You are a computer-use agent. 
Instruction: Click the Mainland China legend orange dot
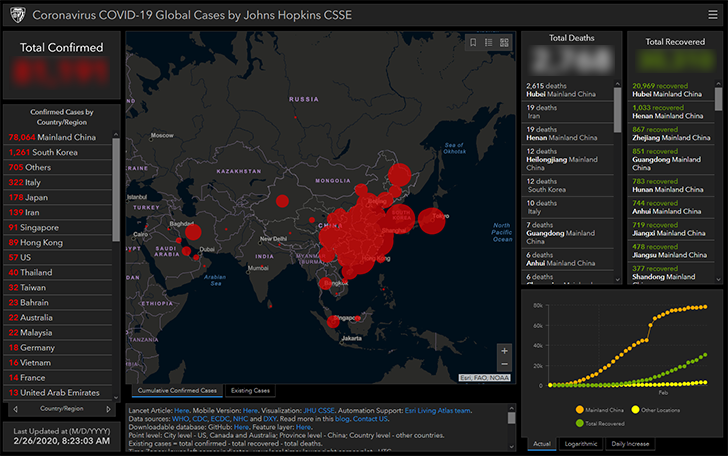pos(579,410)
